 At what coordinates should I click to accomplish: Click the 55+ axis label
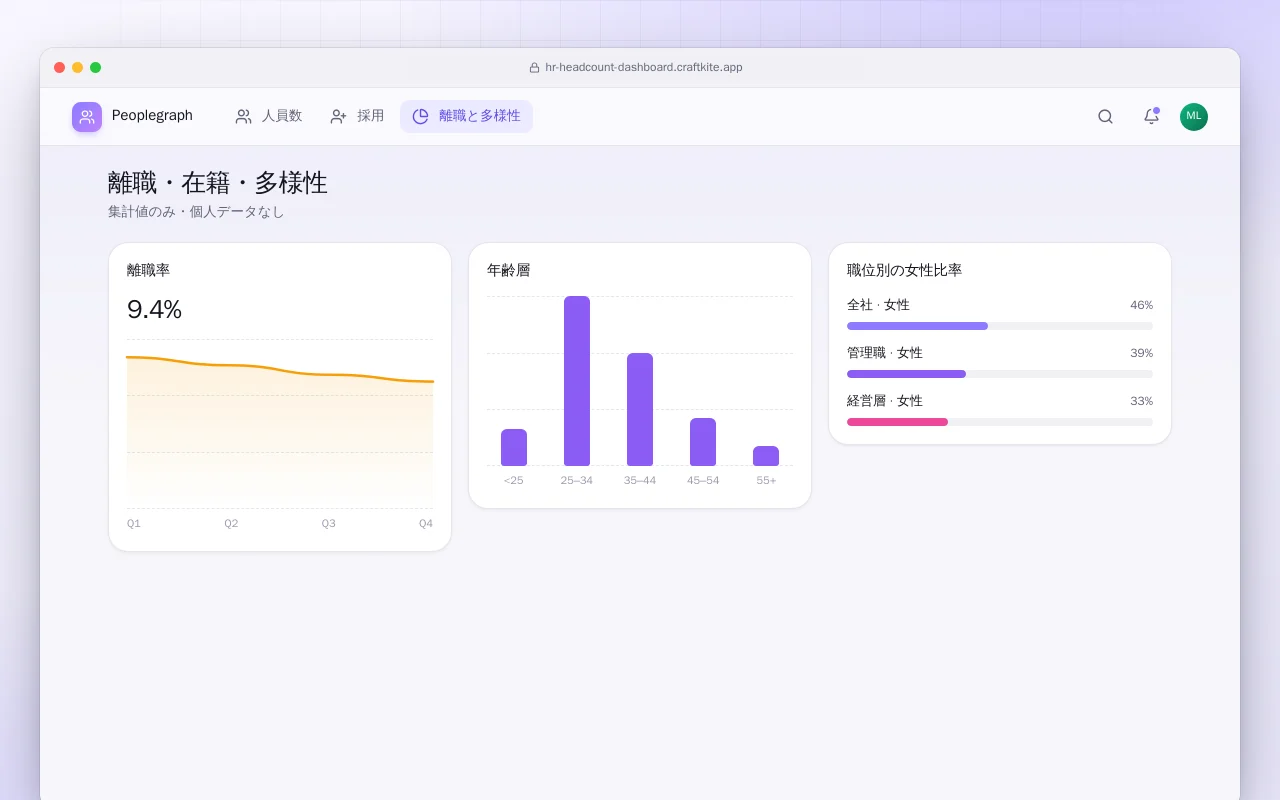click(766, 481)
